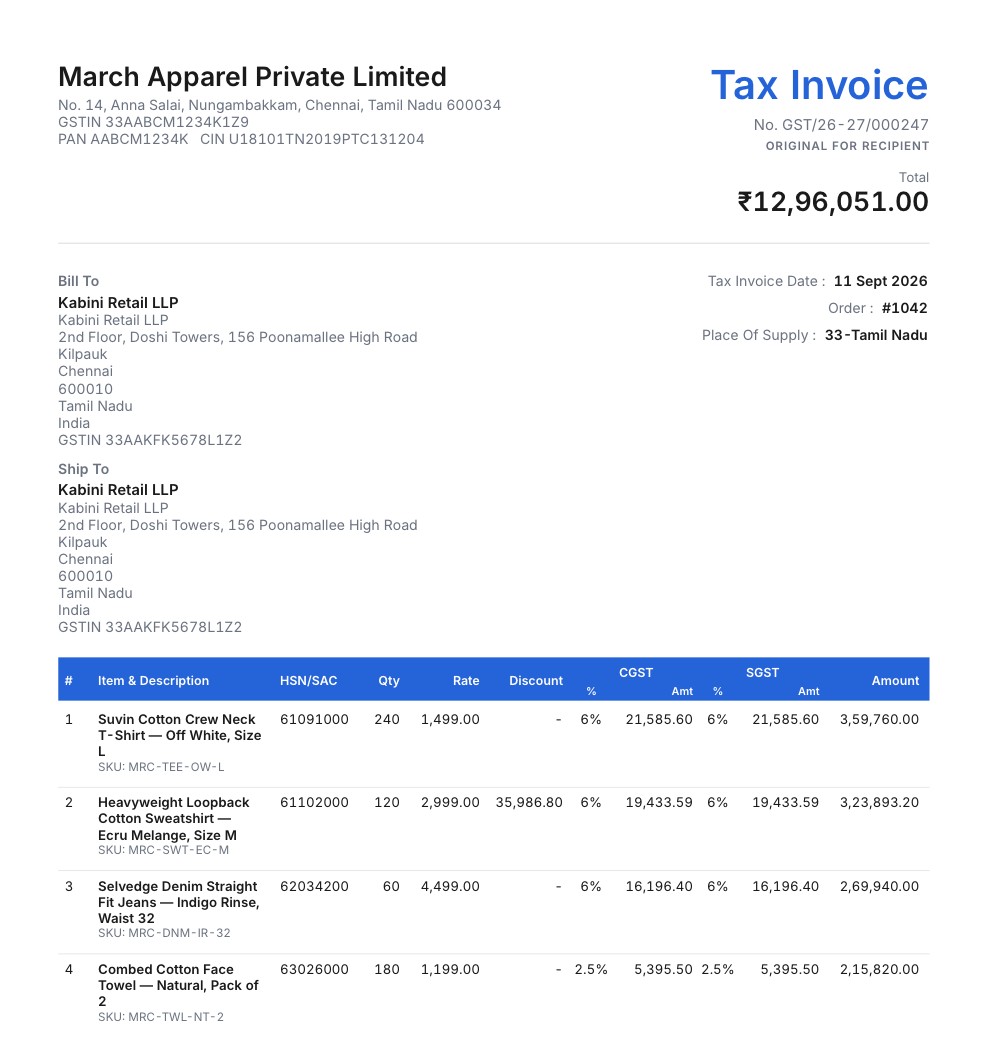989x1050 pixels.
Task: Click the PAN AABCM1234K text
Action: coord(123,139)
